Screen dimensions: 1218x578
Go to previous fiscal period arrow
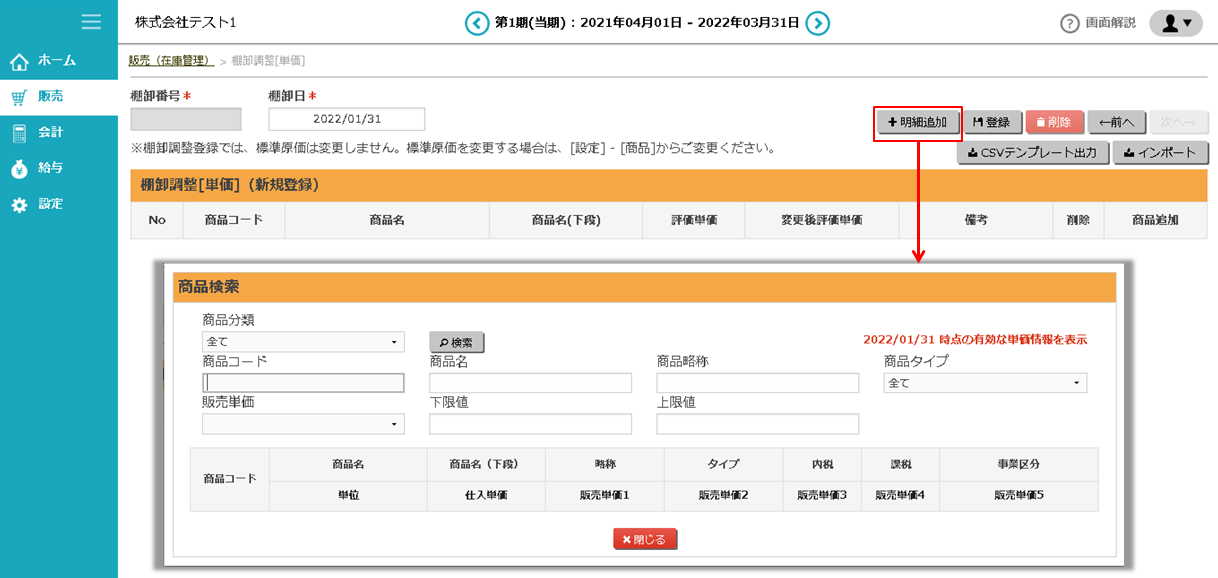point(477,22)
